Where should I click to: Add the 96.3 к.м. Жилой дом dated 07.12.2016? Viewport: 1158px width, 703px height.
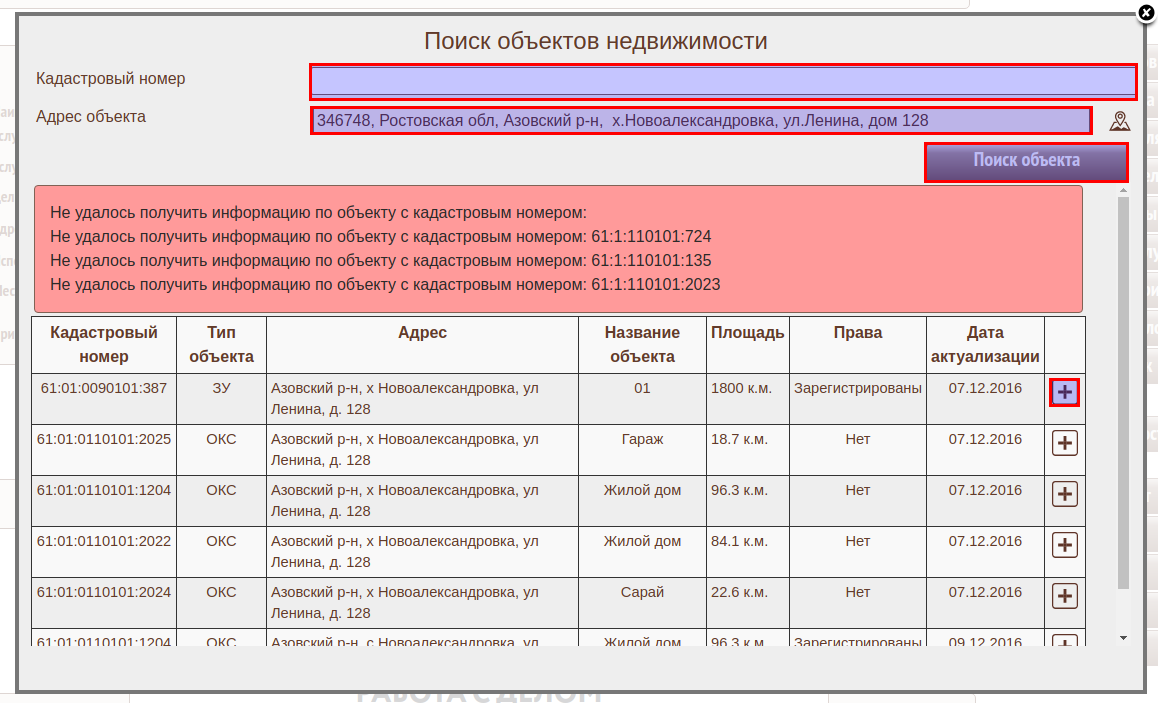point(1065,494)
